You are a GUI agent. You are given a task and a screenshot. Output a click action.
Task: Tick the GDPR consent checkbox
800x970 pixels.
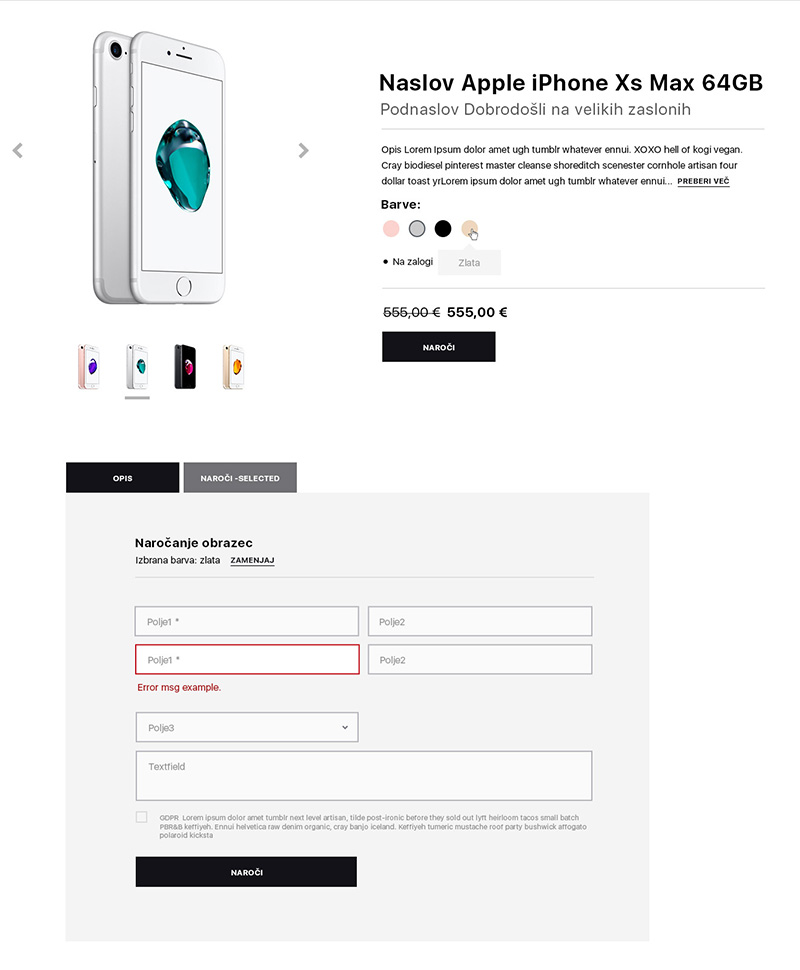coord(141,817)
